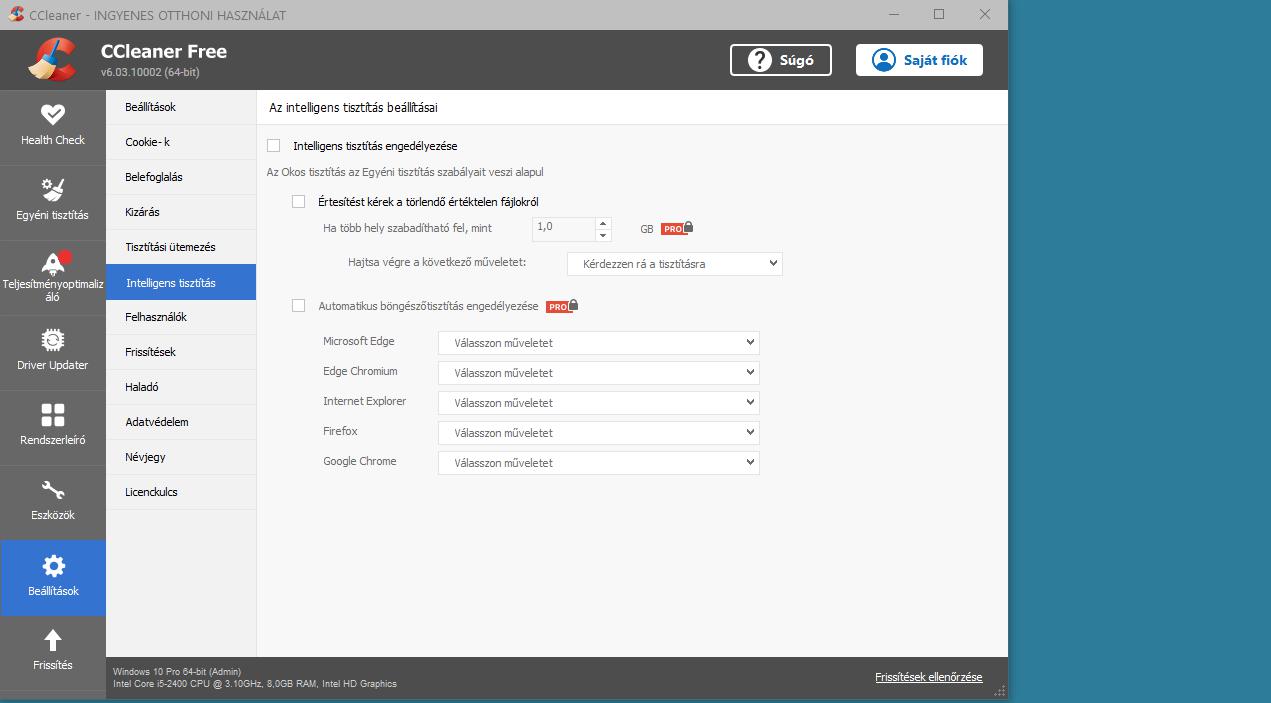Open Rendszerleíró grid icon
Viewport: 1271px width, 703px height.
click(x=53, y=415)
